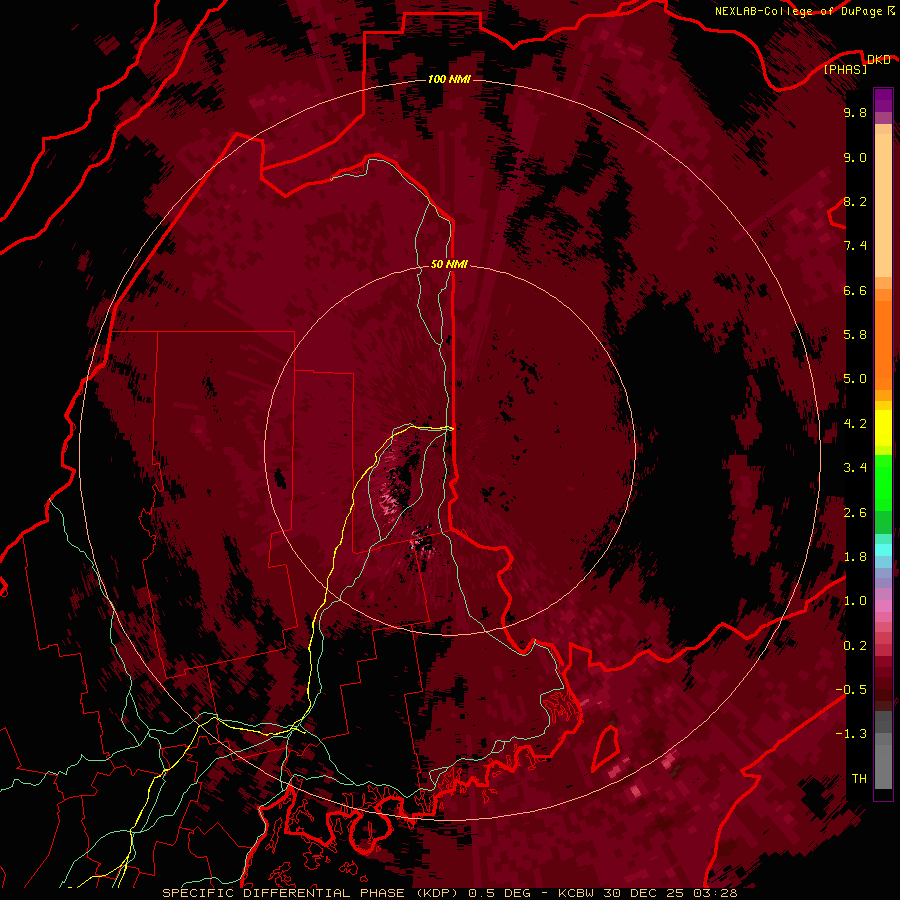Click the -1.3 legend value
Image resolution: width=900 pixels, height=900 pixels.
[x=851, y=734]
